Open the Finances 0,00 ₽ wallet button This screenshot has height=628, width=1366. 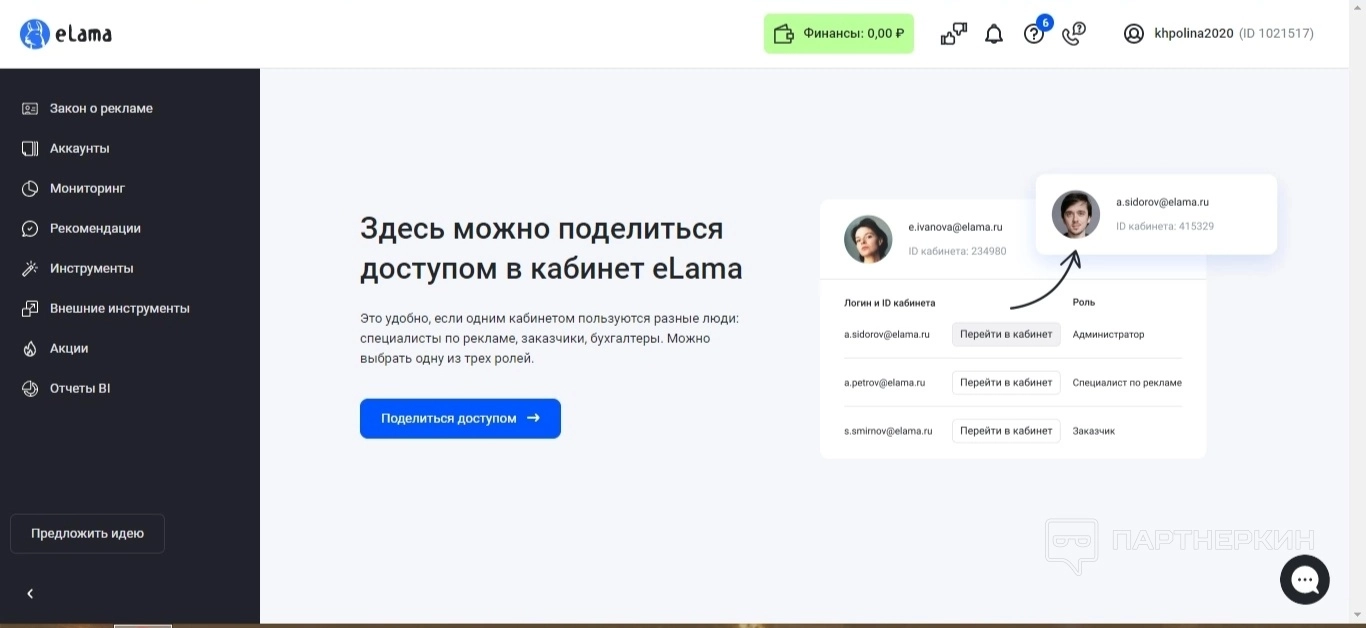coord(839,34)
